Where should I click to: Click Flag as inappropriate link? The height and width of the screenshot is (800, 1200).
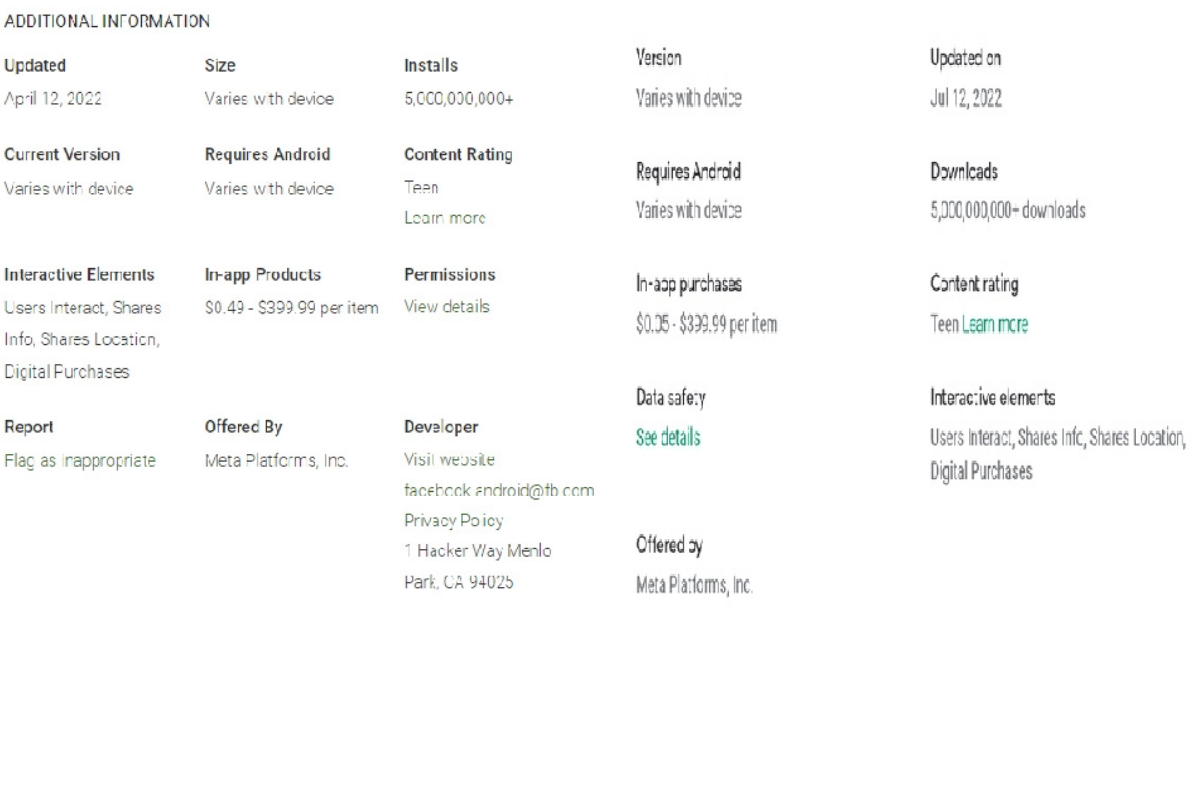(80, 461)
